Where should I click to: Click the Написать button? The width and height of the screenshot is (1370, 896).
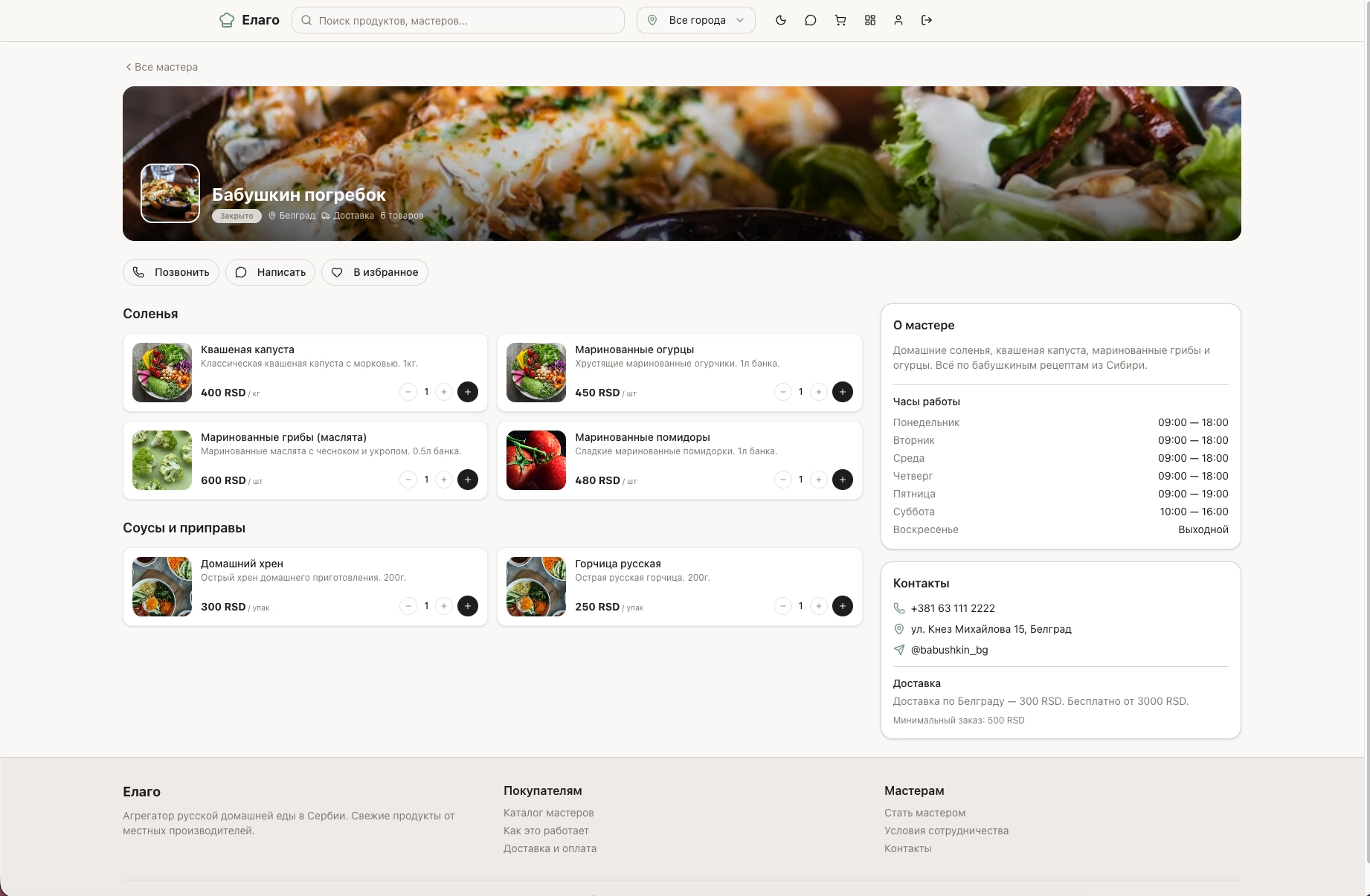pos(271,272)
